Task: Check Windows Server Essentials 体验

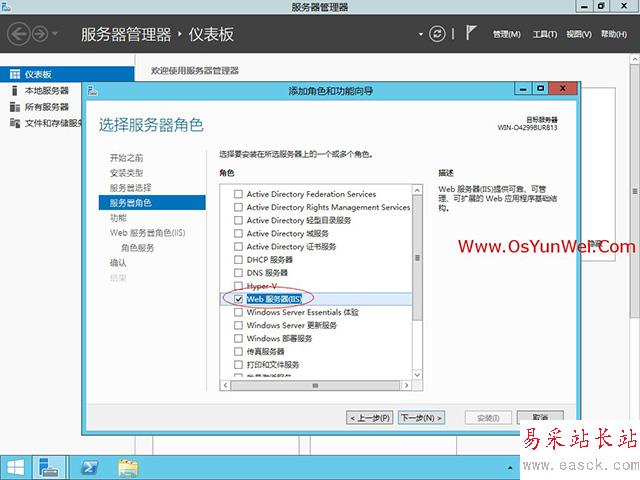Action: point(238,312)
